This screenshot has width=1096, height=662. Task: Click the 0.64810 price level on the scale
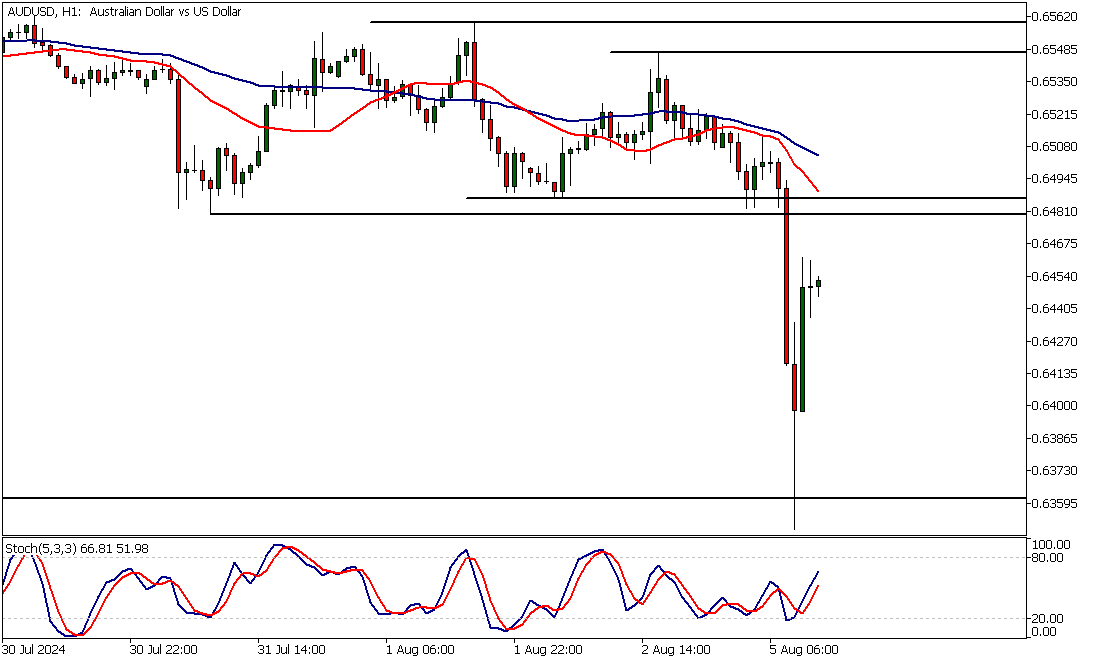tap(1055, 211)
